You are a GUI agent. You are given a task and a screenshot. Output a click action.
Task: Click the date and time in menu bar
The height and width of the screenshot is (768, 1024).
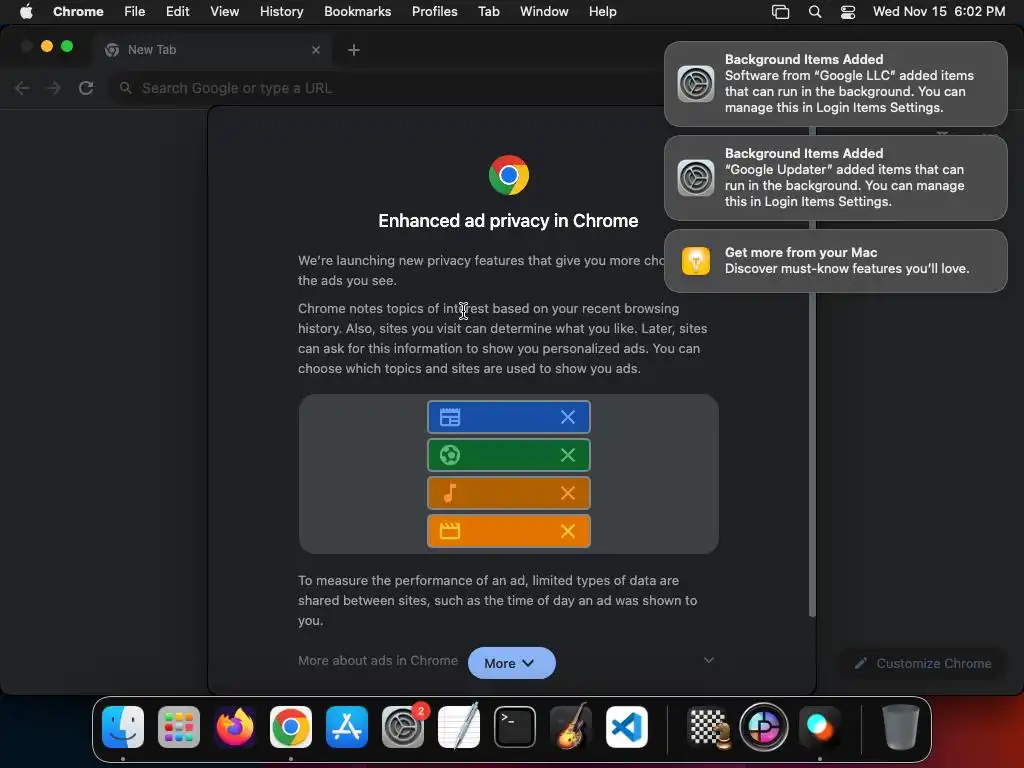(x=939, y=11)
